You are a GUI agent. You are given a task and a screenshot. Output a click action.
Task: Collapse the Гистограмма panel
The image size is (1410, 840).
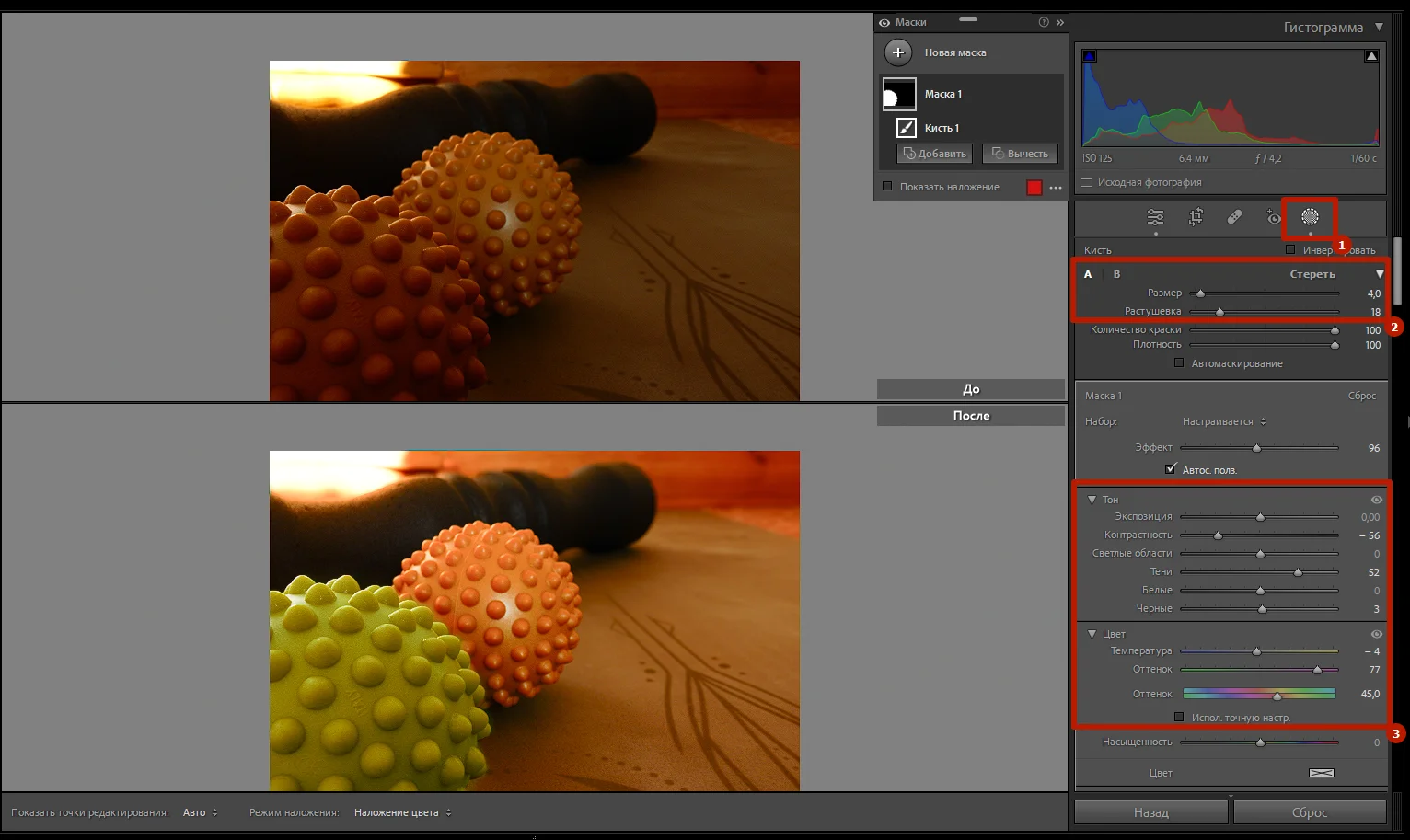1378,28
